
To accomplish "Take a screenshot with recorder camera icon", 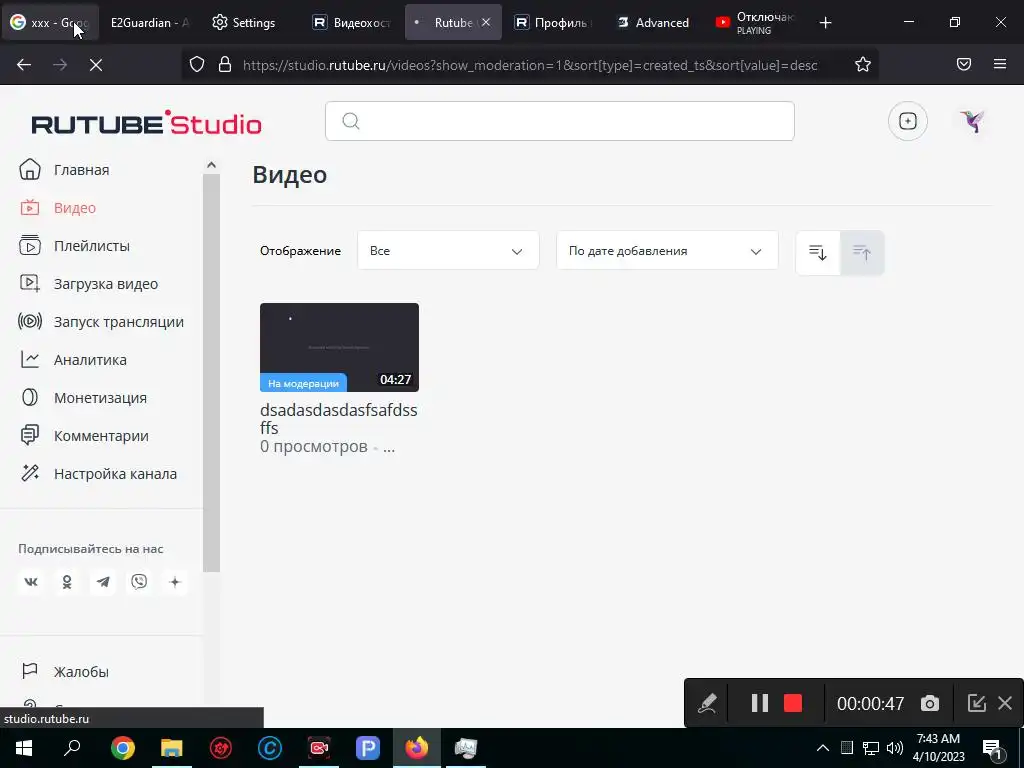I will 930,703.
